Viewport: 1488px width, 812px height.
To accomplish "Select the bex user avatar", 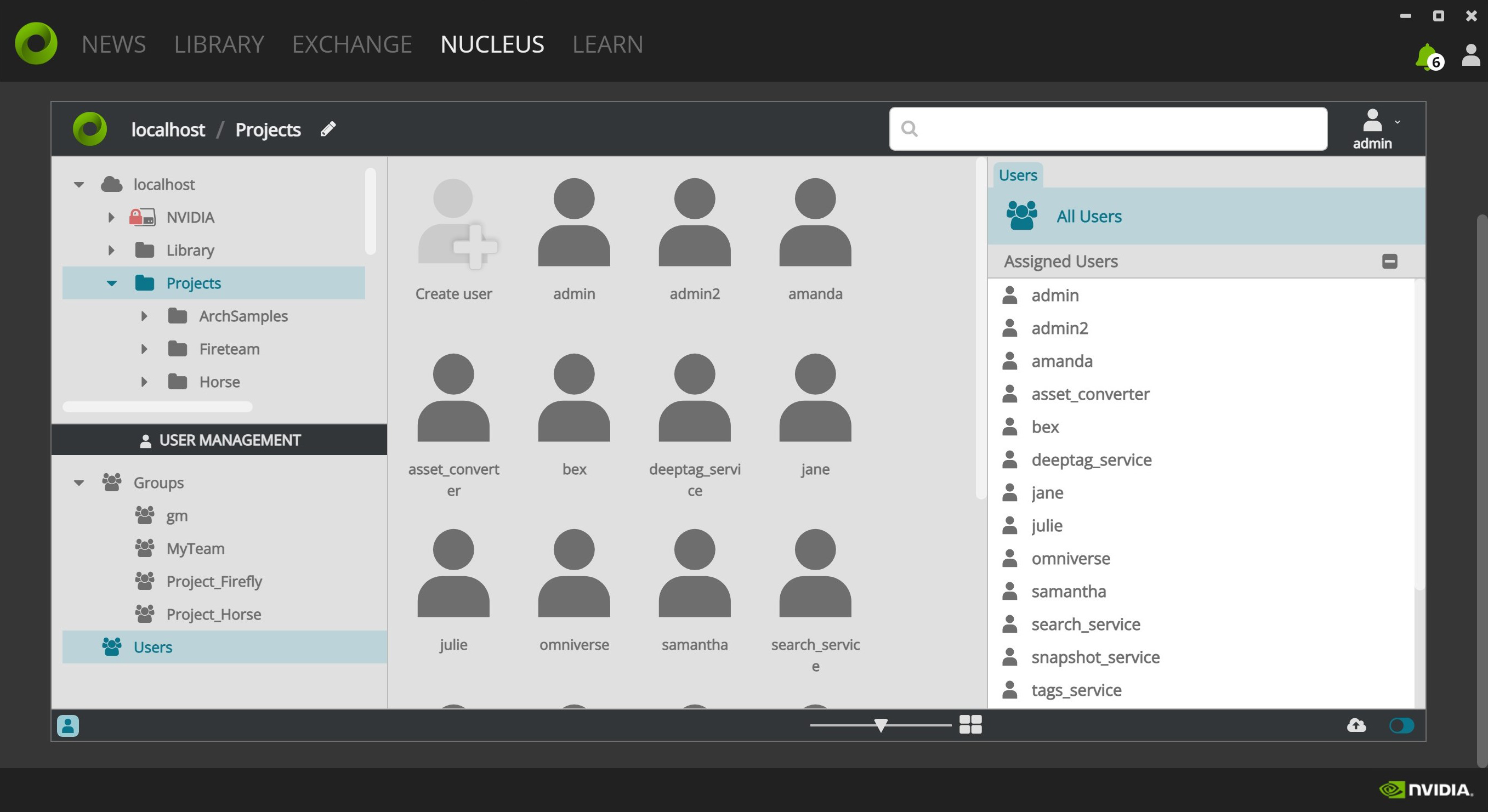I will [x=574, y=398].
